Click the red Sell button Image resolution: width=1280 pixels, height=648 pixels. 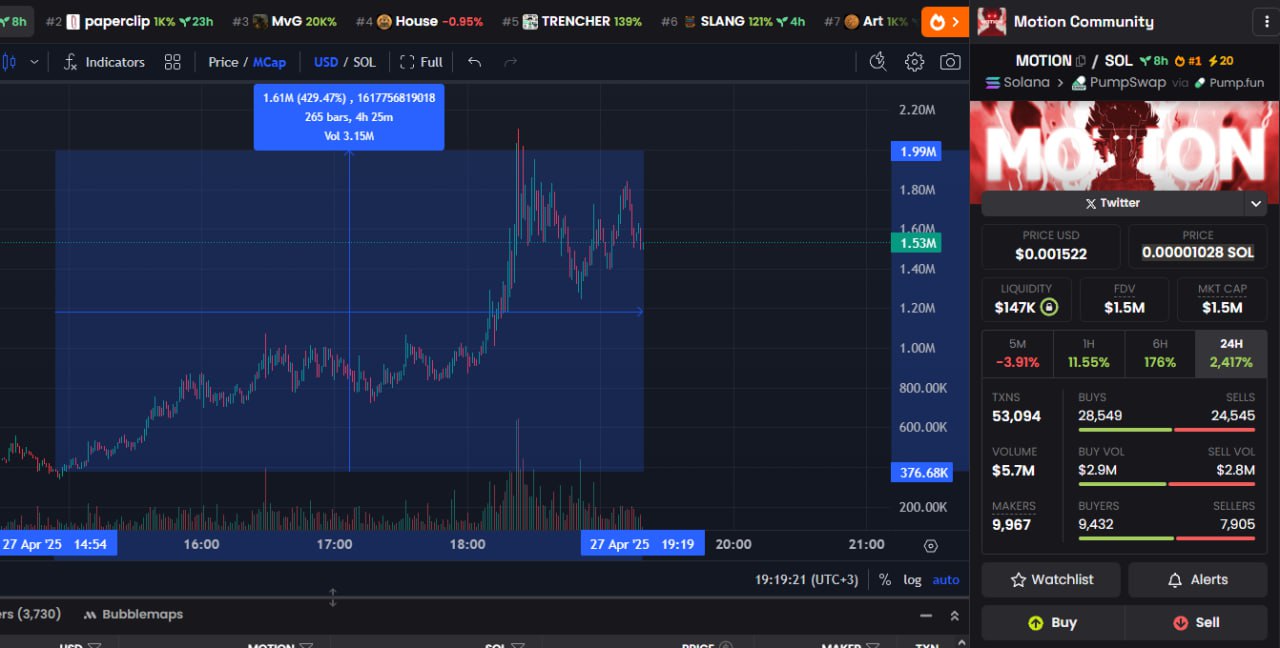tap(1196, 623)
